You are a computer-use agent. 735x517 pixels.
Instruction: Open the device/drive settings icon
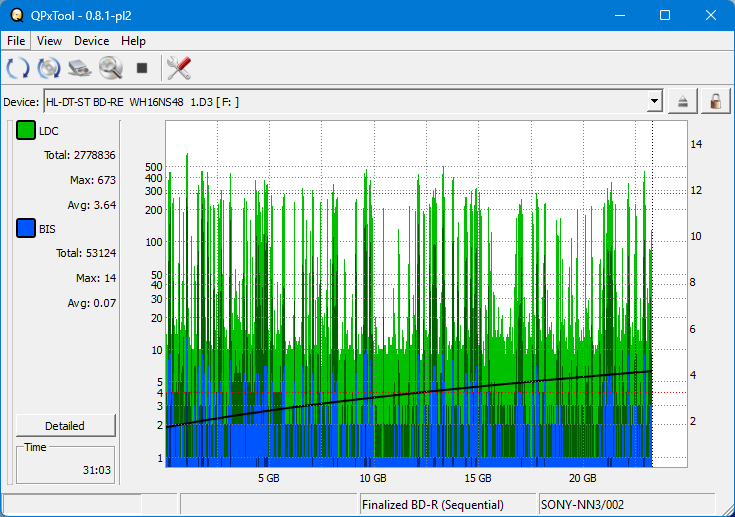(80, 68)
